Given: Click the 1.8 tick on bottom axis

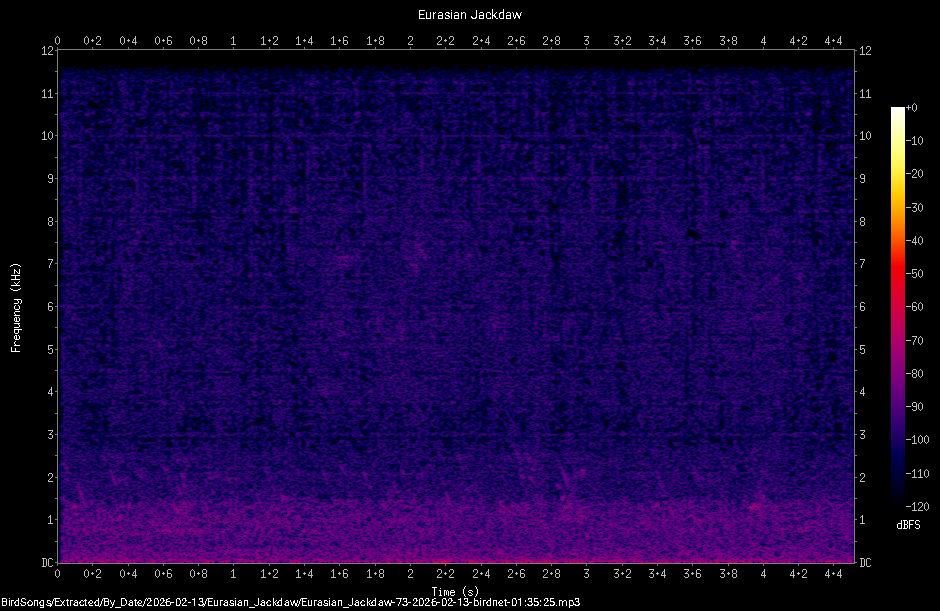Looking at the screenshot, I should tap(373, 574).
